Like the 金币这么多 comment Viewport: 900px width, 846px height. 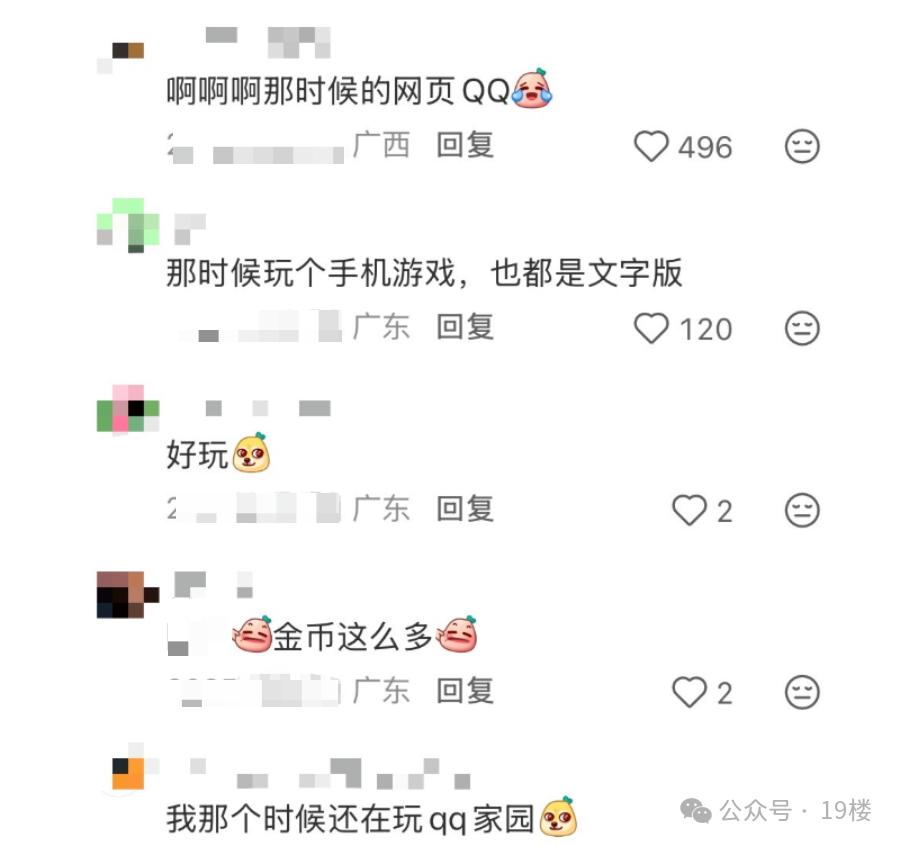coord(689,692)
